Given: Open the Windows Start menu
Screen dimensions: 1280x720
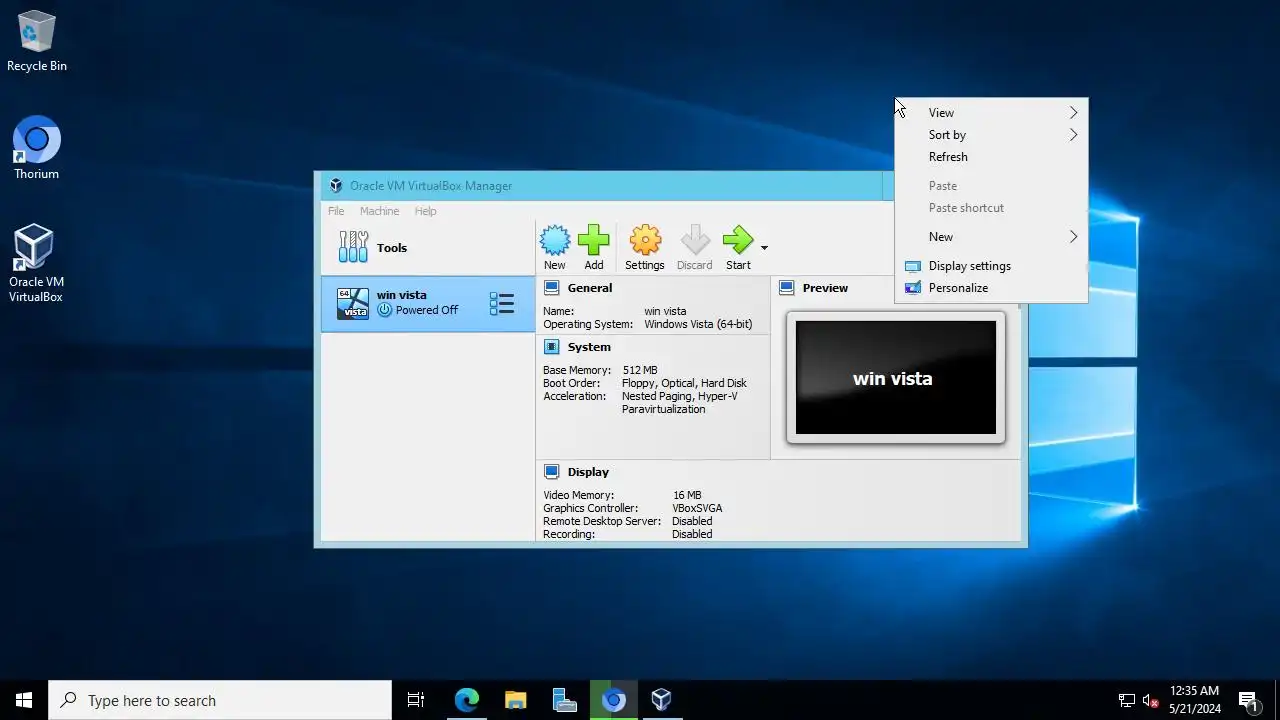Looking at the screenshot, I should click(x=24, y=700).
